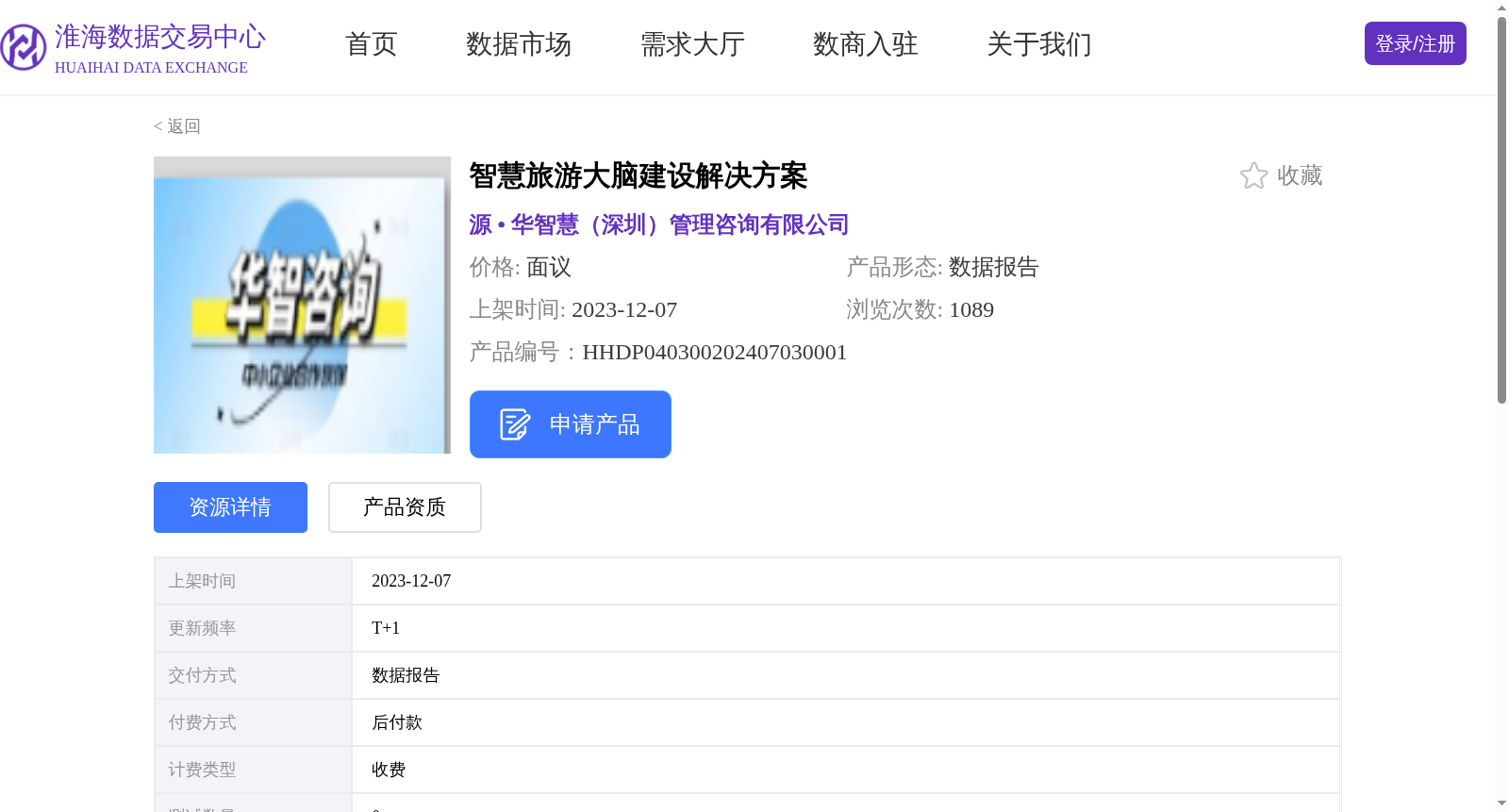Click the 浏览次数 1089 value
This screenshot has width=1509, height=812.
point(971,310)
